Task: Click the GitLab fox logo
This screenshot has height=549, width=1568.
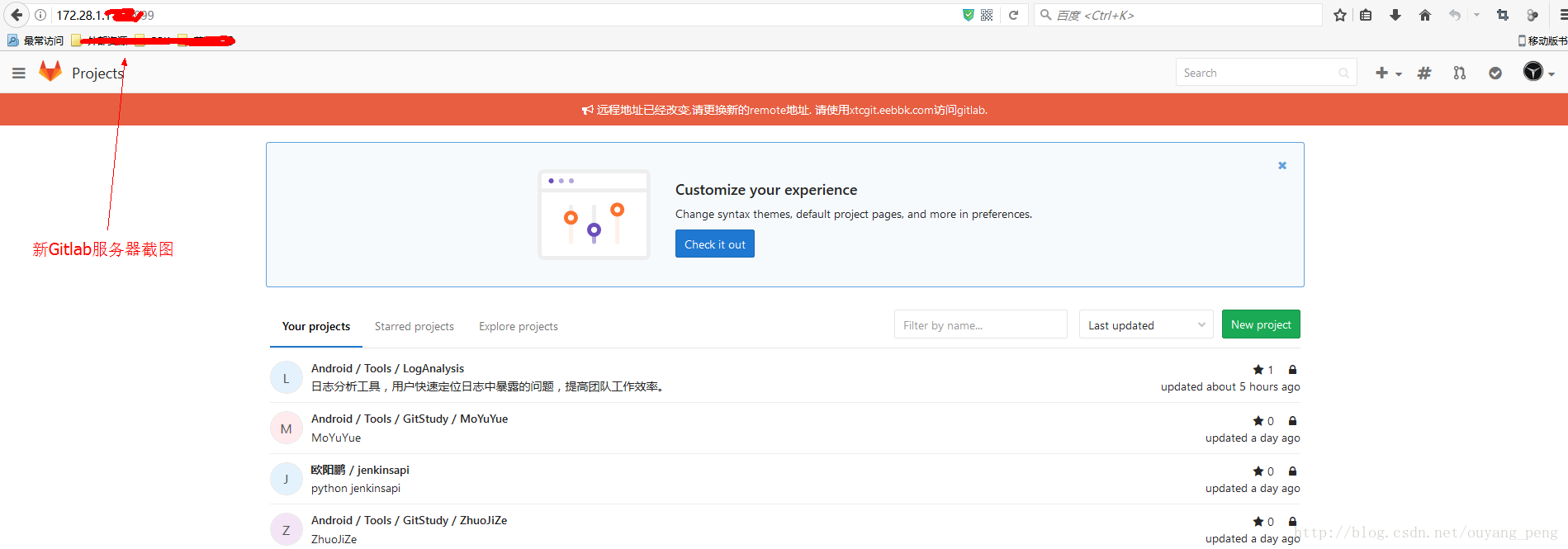Action: click(x=50, y=72)
